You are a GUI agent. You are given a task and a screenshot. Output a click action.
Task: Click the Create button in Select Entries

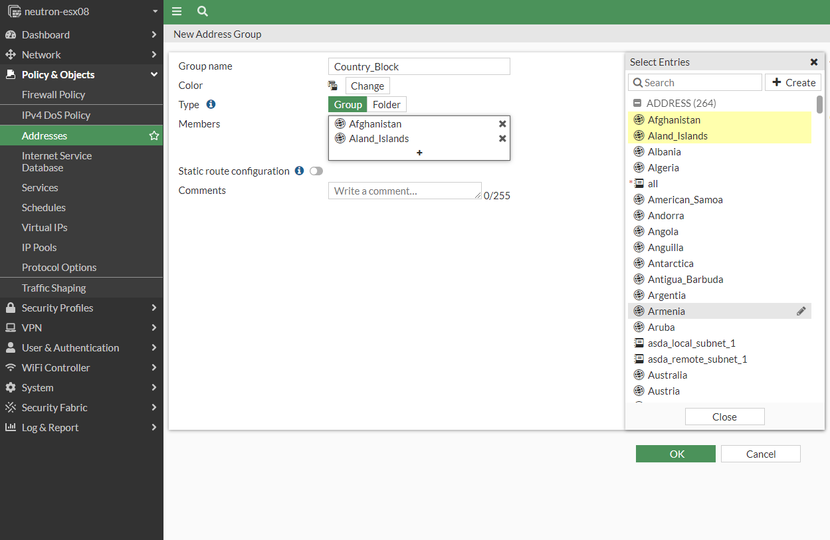[793, 83]
